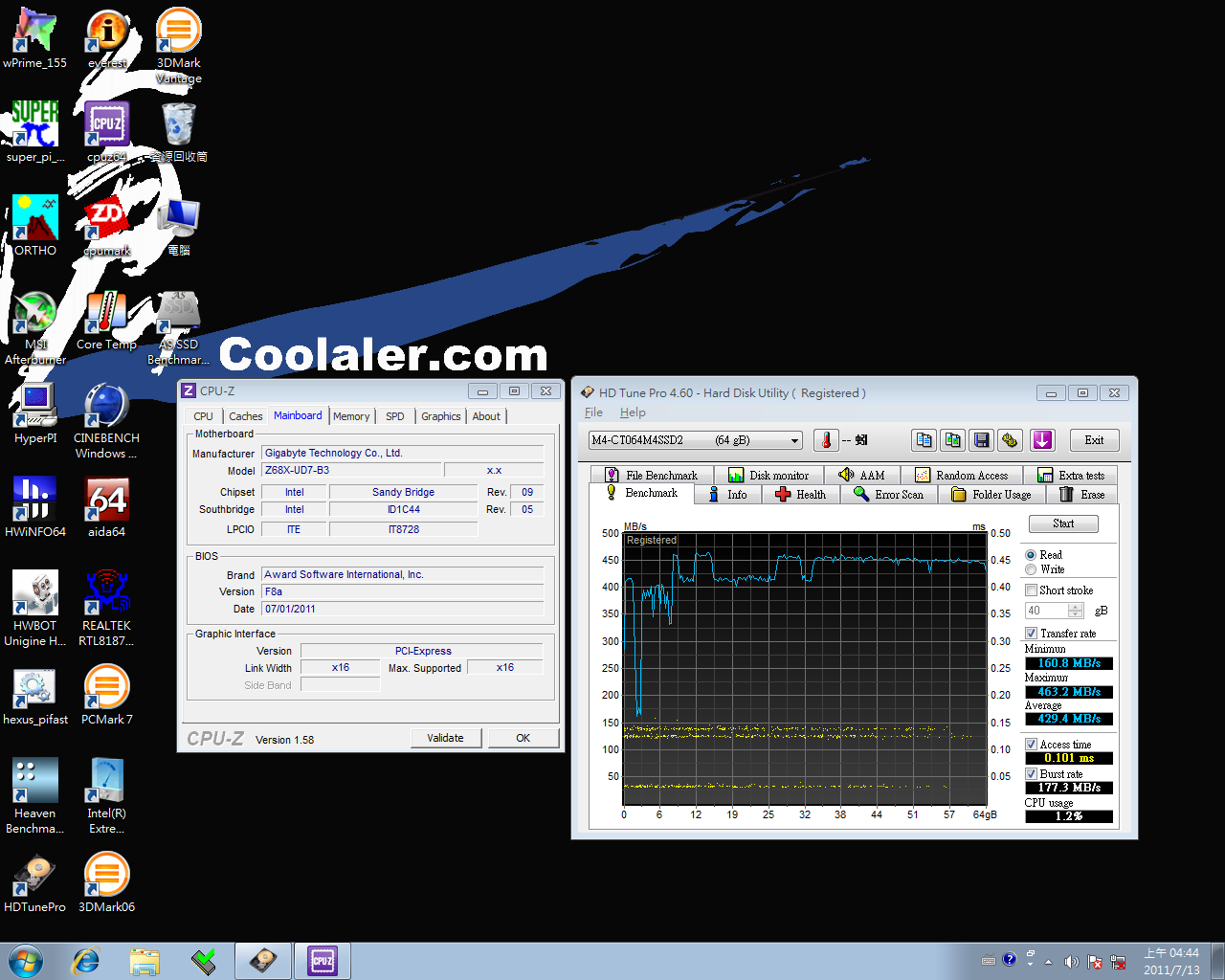Viewport: 1225px width, 980px height.
Task: Open the cpumark ZD desktop icon
Action: pyautogui.click(x=107, y=227)
